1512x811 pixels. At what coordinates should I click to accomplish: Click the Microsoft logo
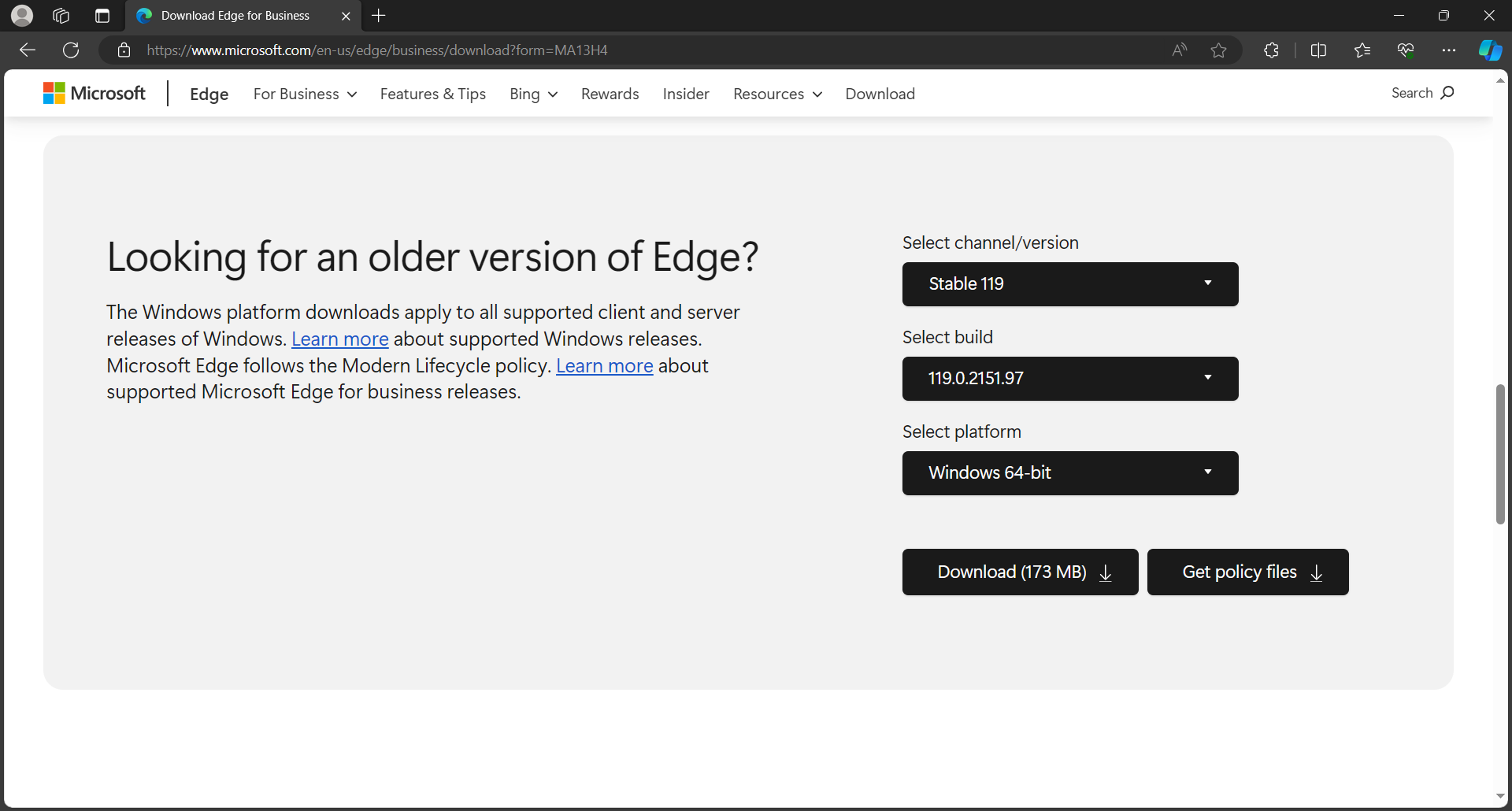[x=94, y=92]
